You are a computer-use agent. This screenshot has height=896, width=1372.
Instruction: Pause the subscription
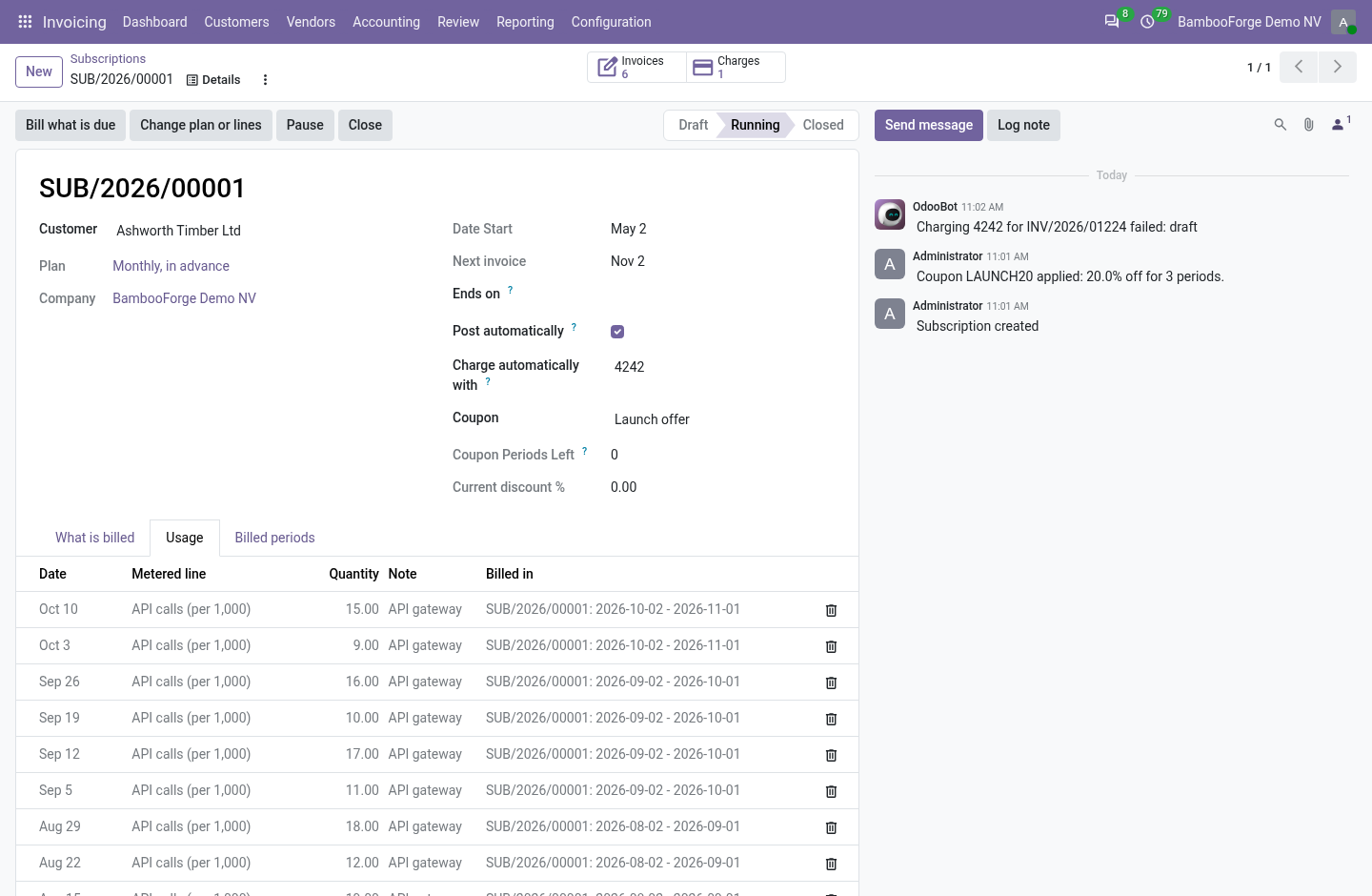tap(305, 125)
